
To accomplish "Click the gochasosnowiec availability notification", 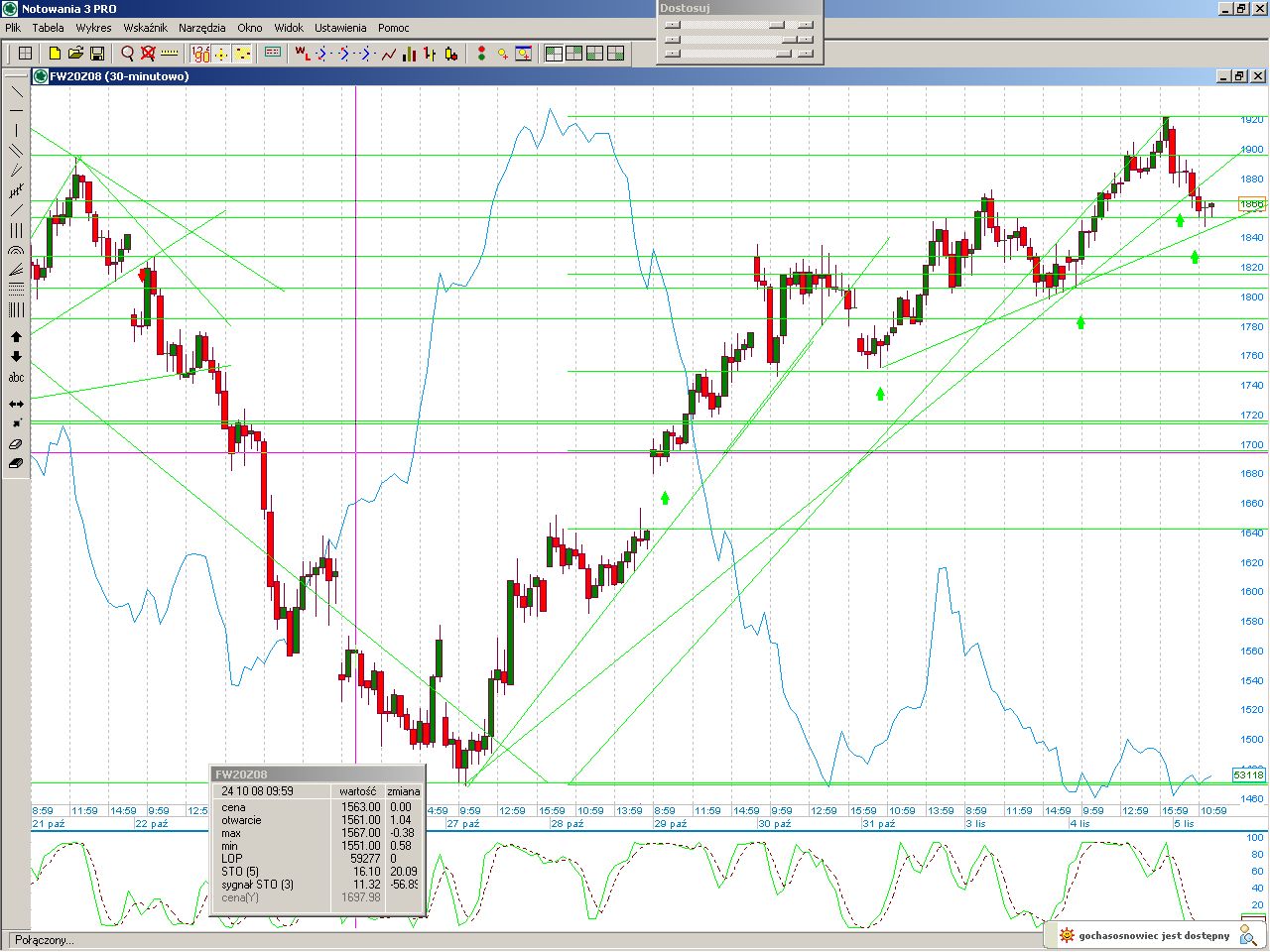I will [x=1153, y=935].
